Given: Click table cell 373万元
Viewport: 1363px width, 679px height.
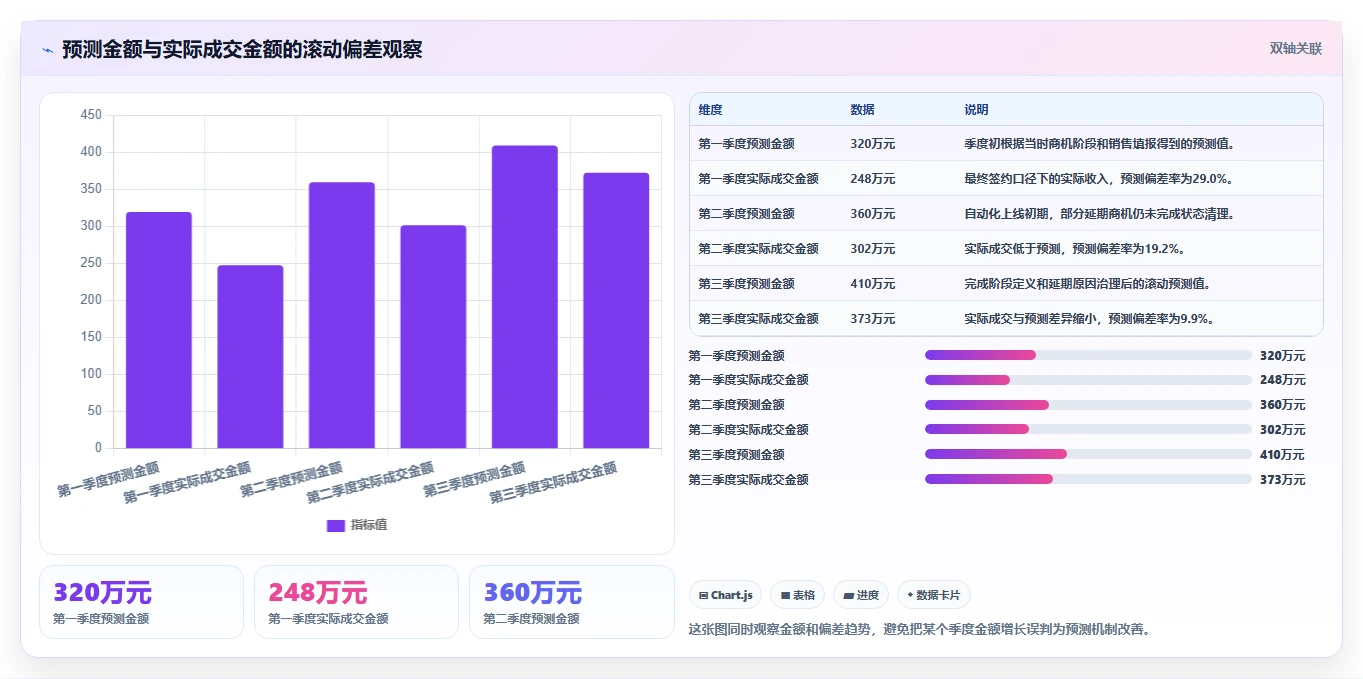Looking at the screenshot, I should (x=873, y=319).
